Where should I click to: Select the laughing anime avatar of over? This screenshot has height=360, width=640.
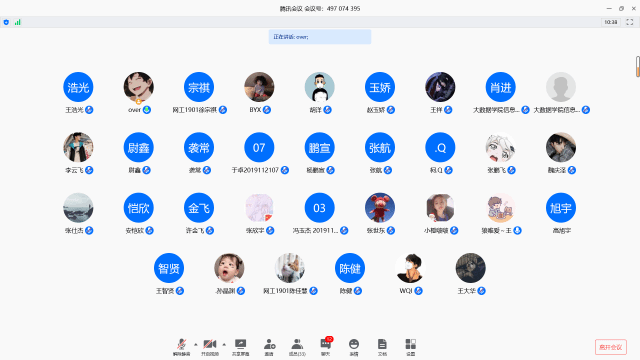click(x=139, y=87)
